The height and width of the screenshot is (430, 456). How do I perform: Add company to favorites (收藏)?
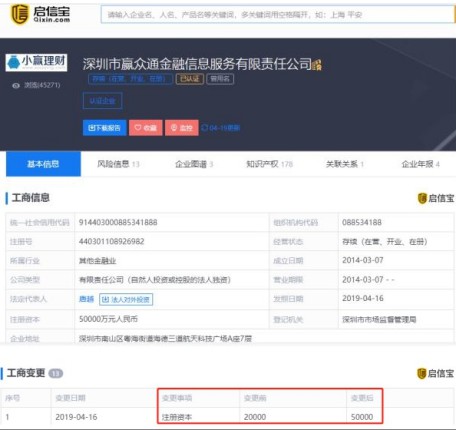click(x=146, y=128)
